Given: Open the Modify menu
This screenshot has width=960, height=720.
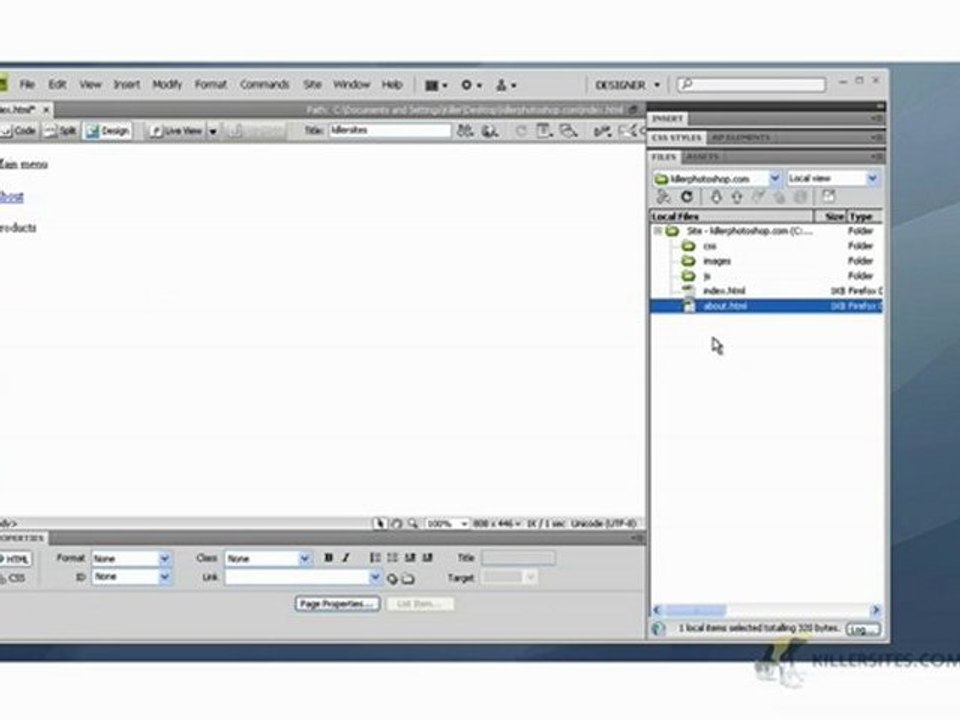Looking at the screenshot, I should point(167,84).
